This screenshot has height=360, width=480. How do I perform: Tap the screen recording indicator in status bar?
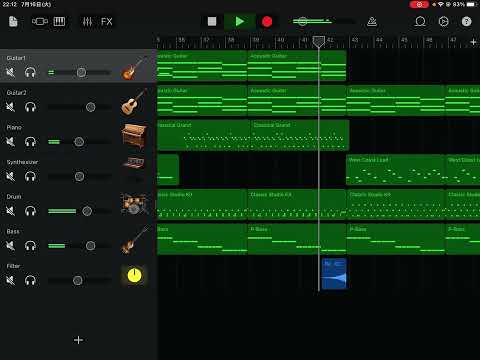point(419,4)
